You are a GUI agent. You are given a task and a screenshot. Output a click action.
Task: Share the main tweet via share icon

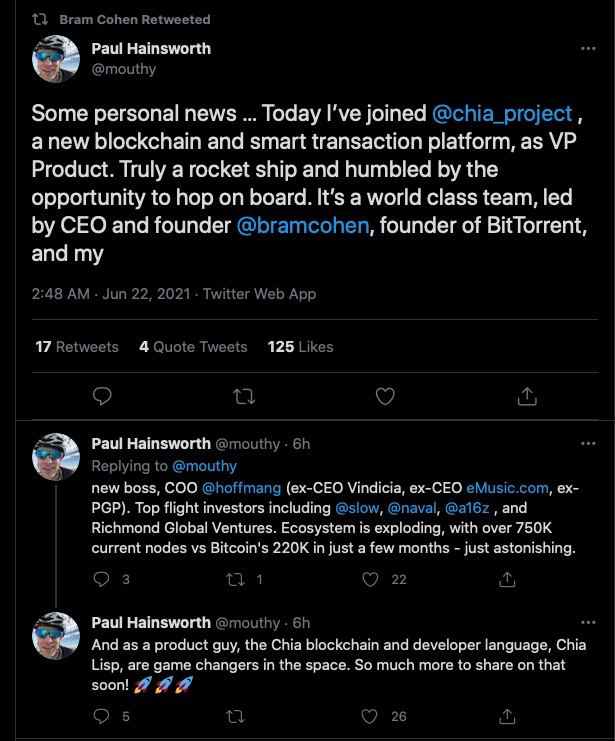tap(527, 396)
